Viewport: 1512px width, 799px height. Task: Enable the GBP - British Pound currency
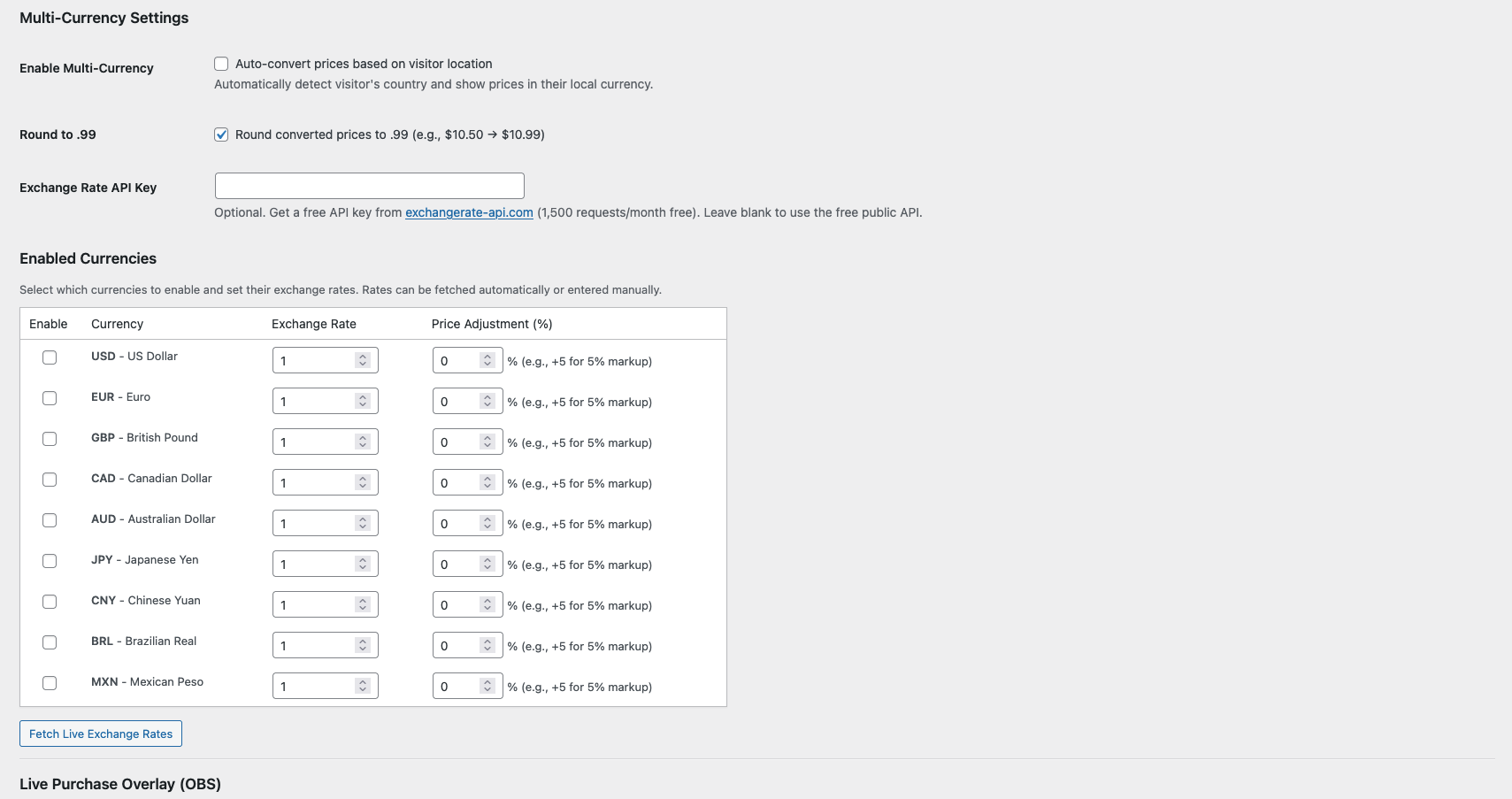50,438
